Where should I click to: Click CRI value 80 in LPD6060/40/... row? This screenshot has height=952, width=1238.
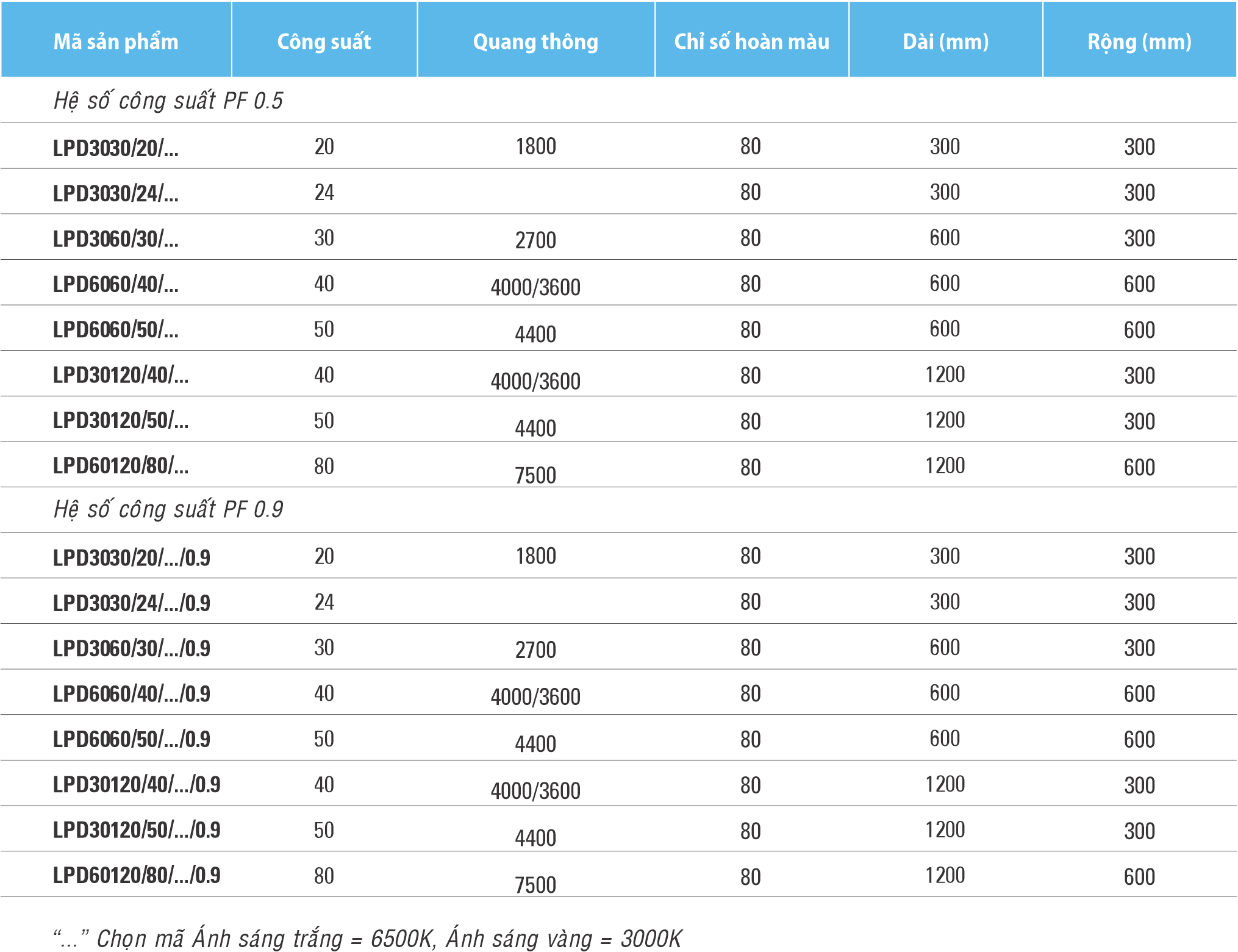tap(751, 284)
